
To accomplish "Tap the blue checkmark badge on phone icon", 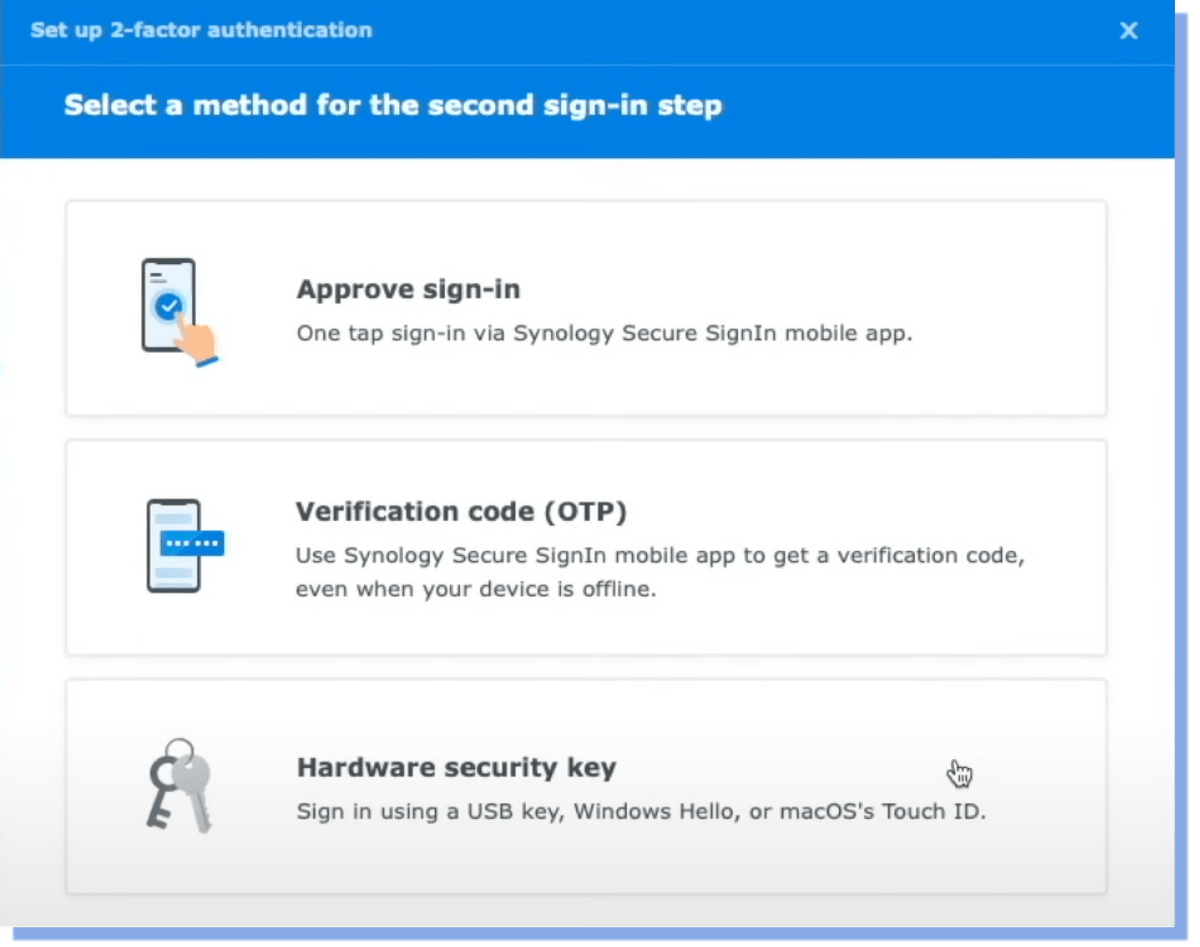I will click(170, 305).
